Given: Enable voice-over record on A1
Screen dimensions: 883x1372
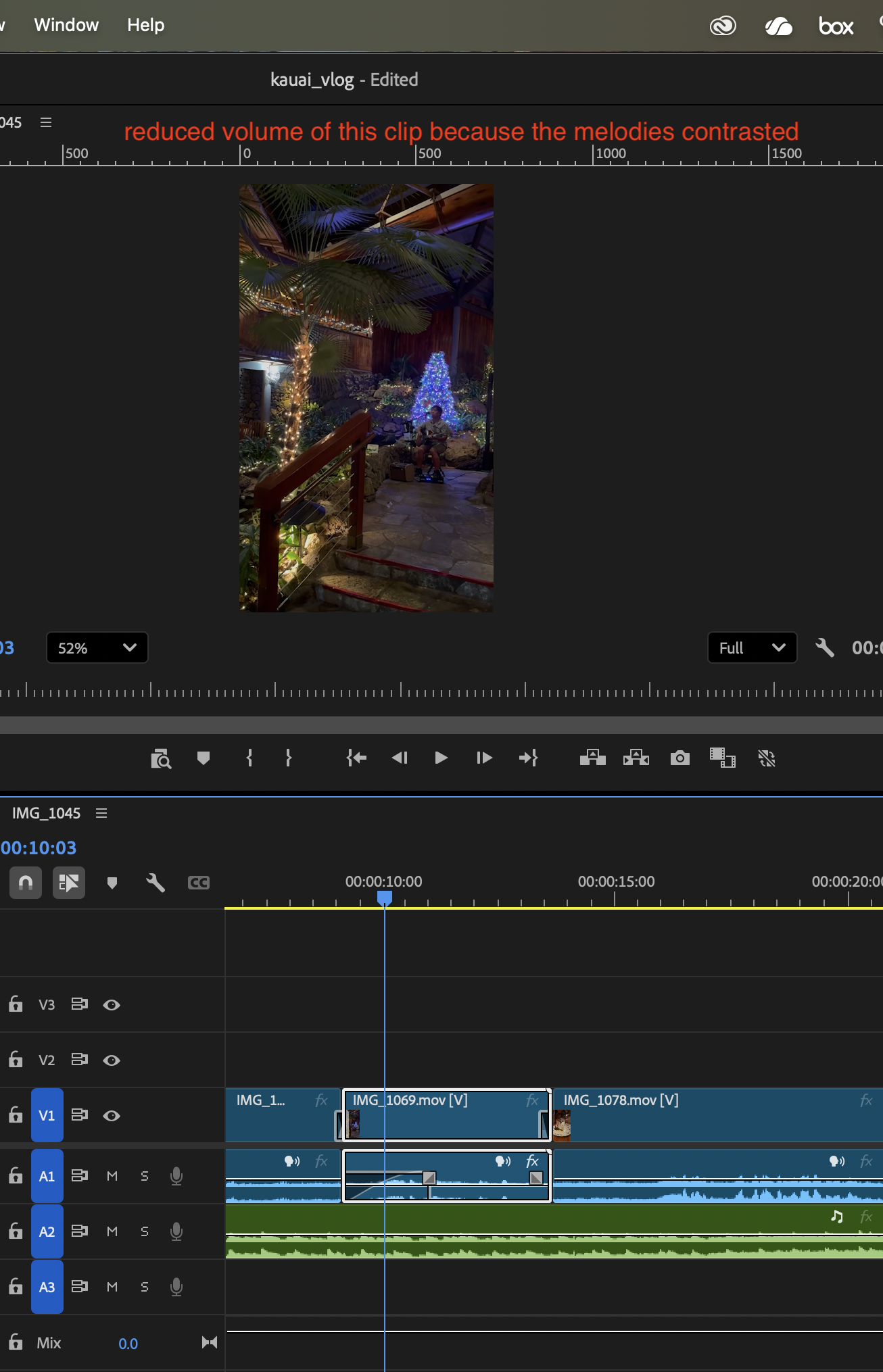Looking at the screenshot, I should pos(176,1176).
